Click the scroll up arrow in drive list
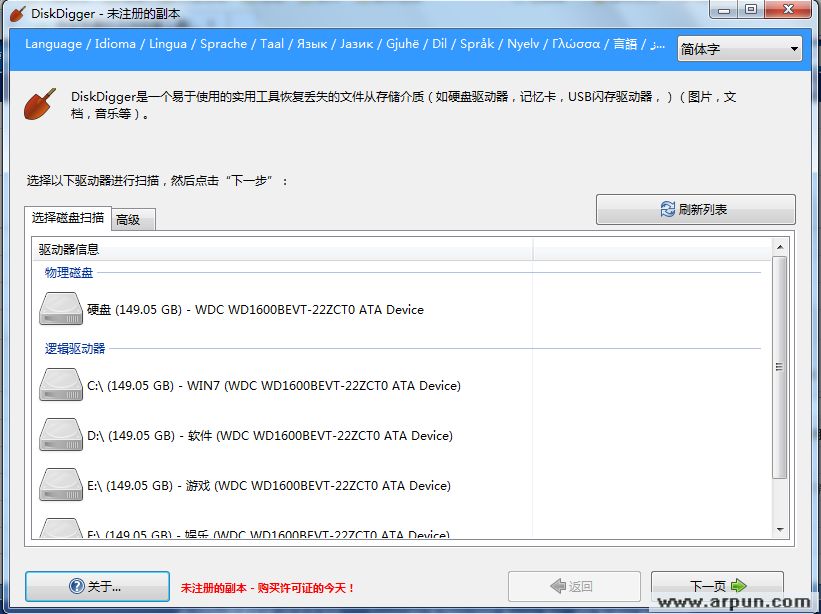This screenshot has height=614, width=821. point(780,247)
